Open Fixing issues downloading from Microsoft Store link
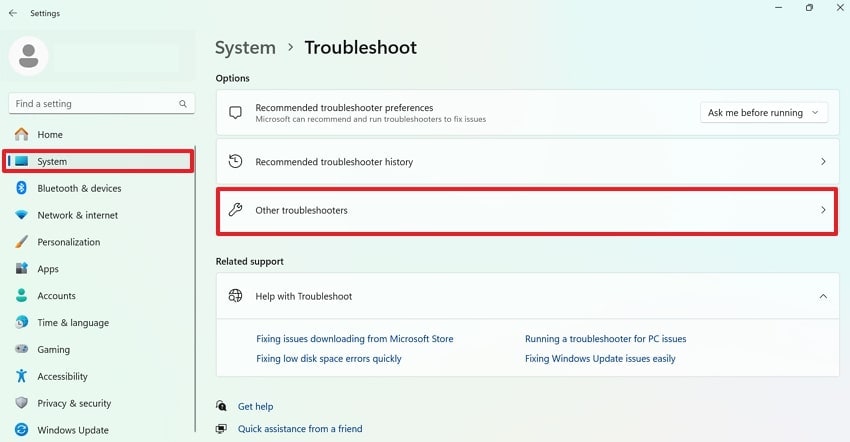The width and height of the screenshot is (850, 442). pos(355,338)
